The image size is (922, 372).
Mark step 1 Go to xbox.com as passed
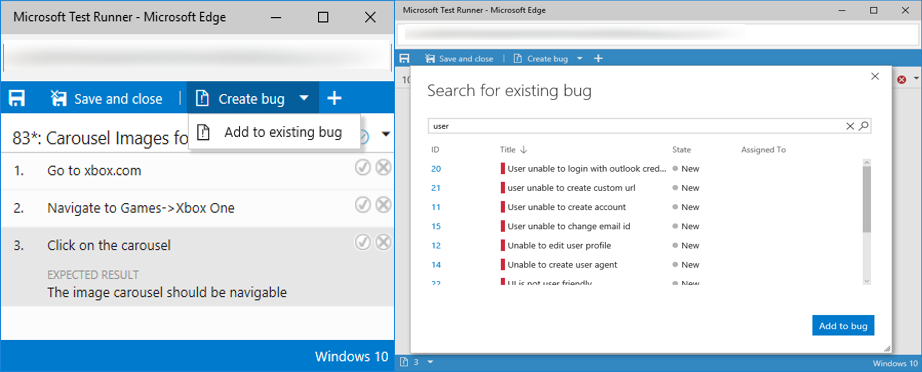point(363,168)
